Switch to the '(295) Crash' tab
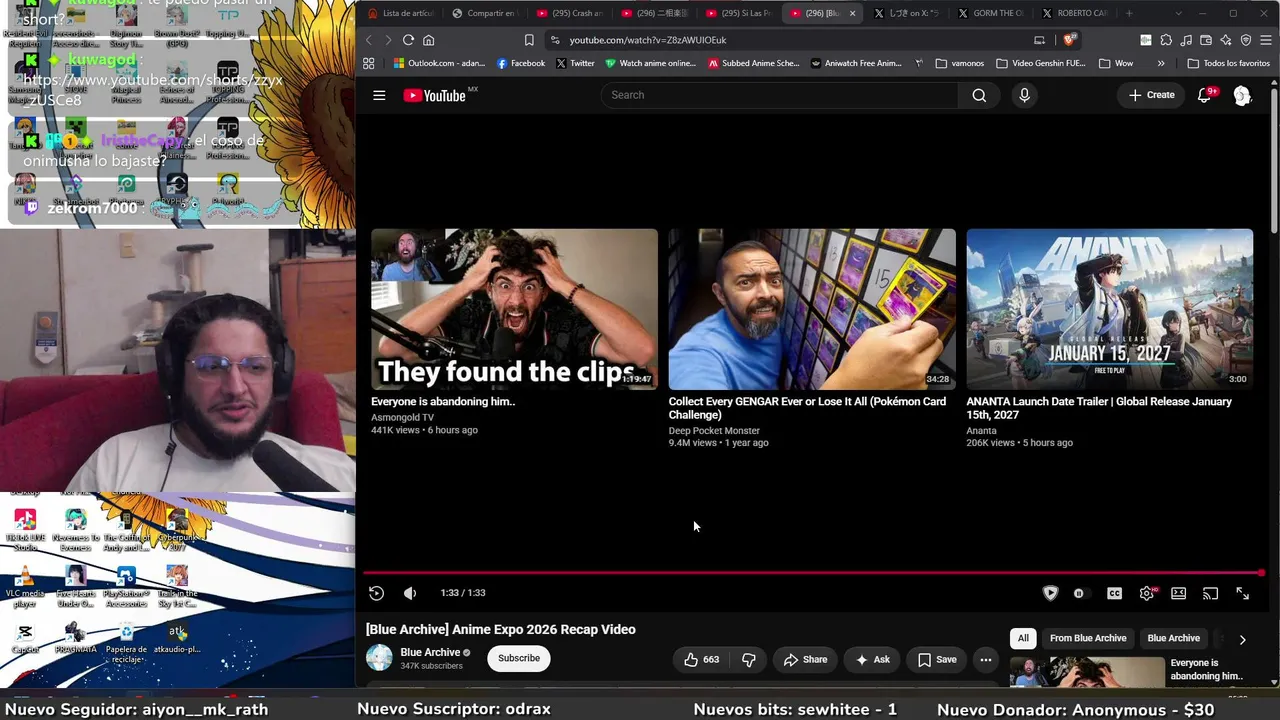 coord(569,13)
